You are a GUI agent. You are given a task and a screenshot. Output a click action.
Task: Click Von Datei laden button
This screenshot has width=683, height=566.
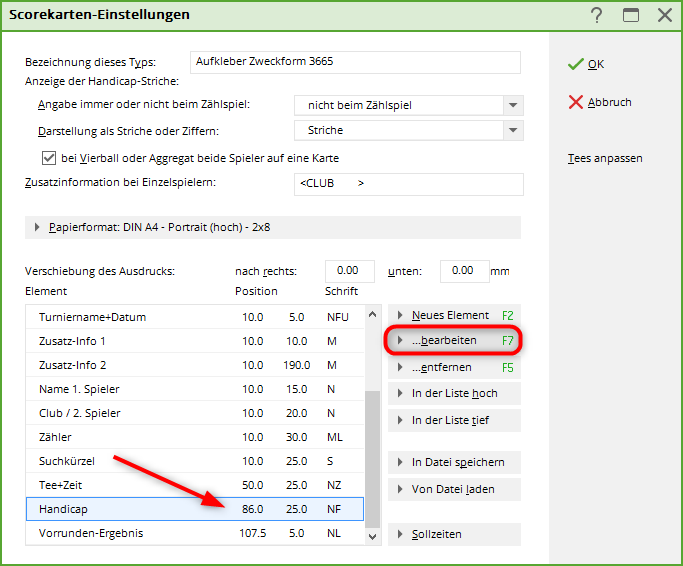(x=453, y=490)
